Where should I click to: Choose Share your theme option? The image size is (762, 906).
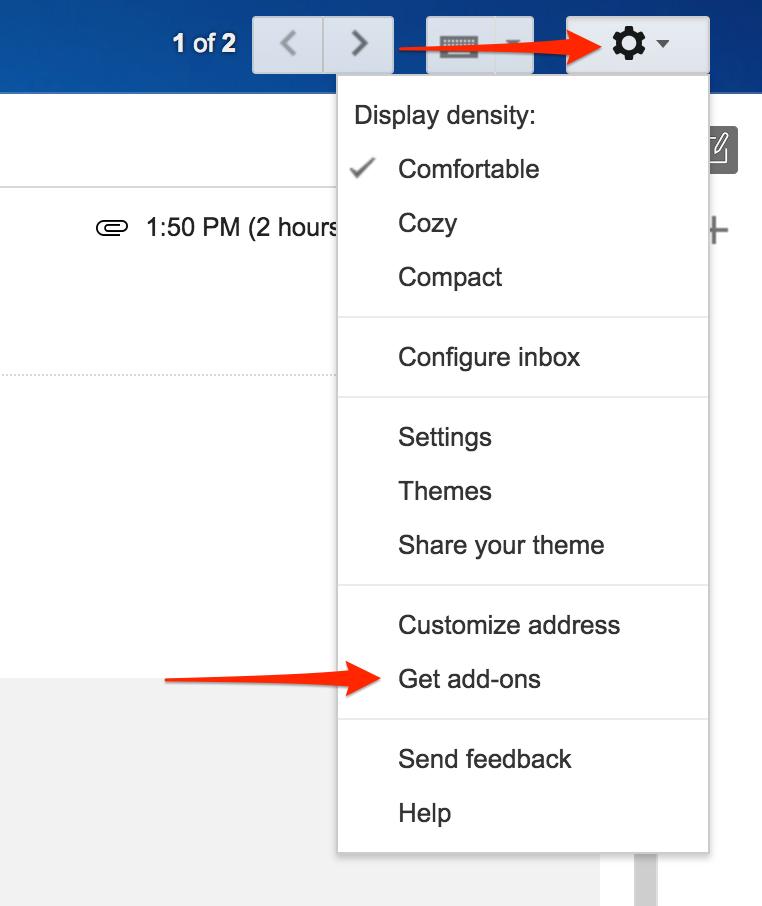click(x=523, y=545)
